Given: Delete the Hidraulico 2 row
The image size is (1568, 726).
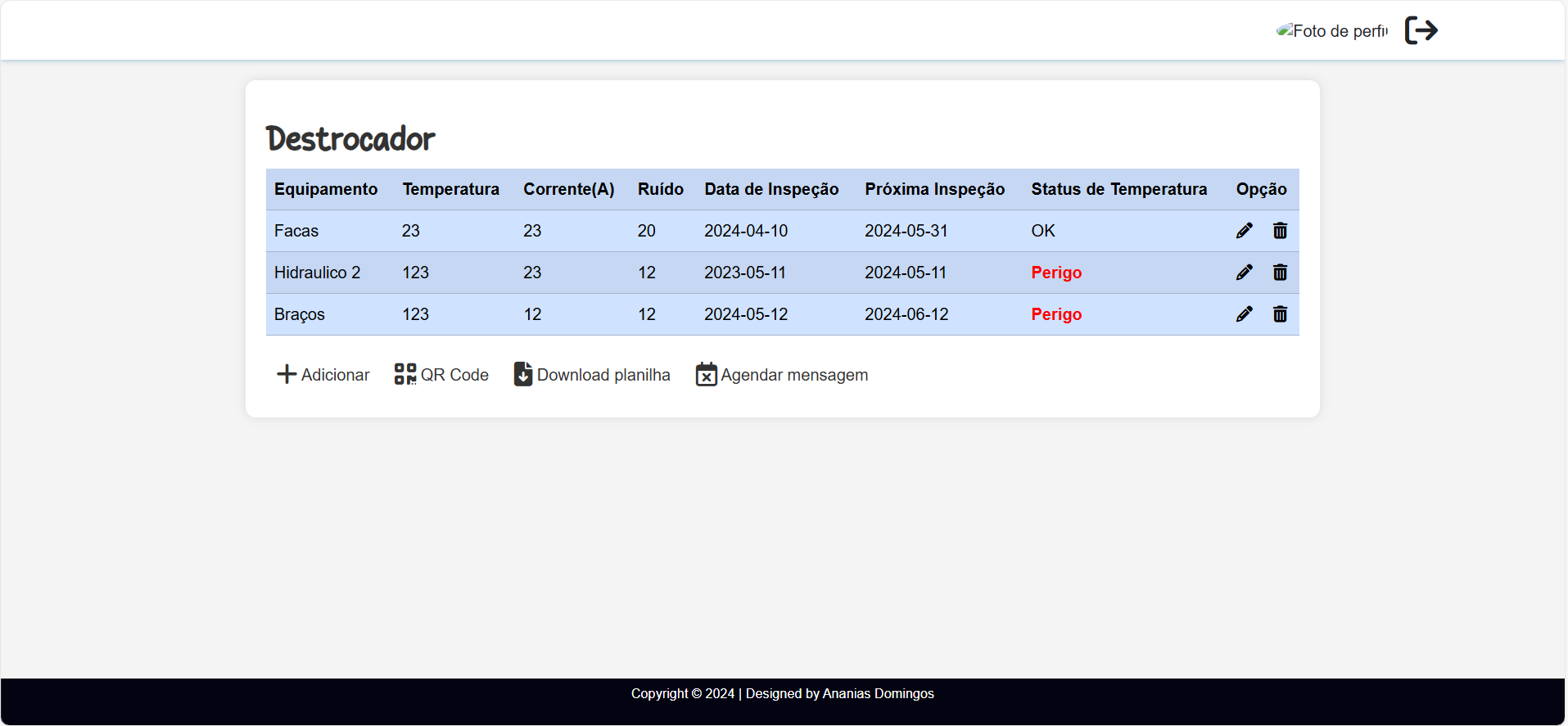Looking at the screenshot, I should click(1280, 273).
